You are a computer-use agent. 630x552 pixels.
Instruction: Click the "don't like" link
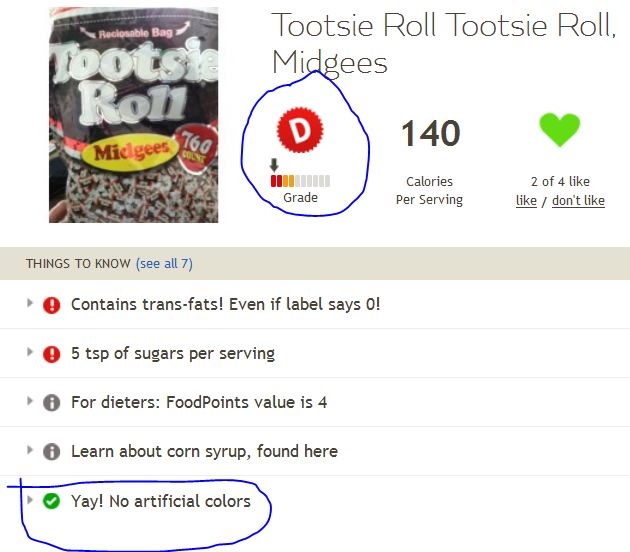point(578,200)
